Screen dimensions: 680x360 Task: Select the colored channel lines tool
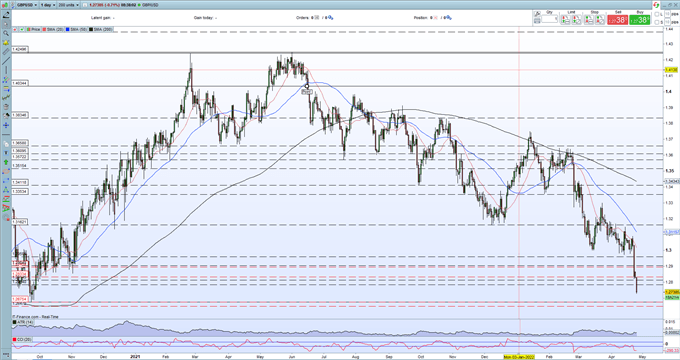pos(6,79)
